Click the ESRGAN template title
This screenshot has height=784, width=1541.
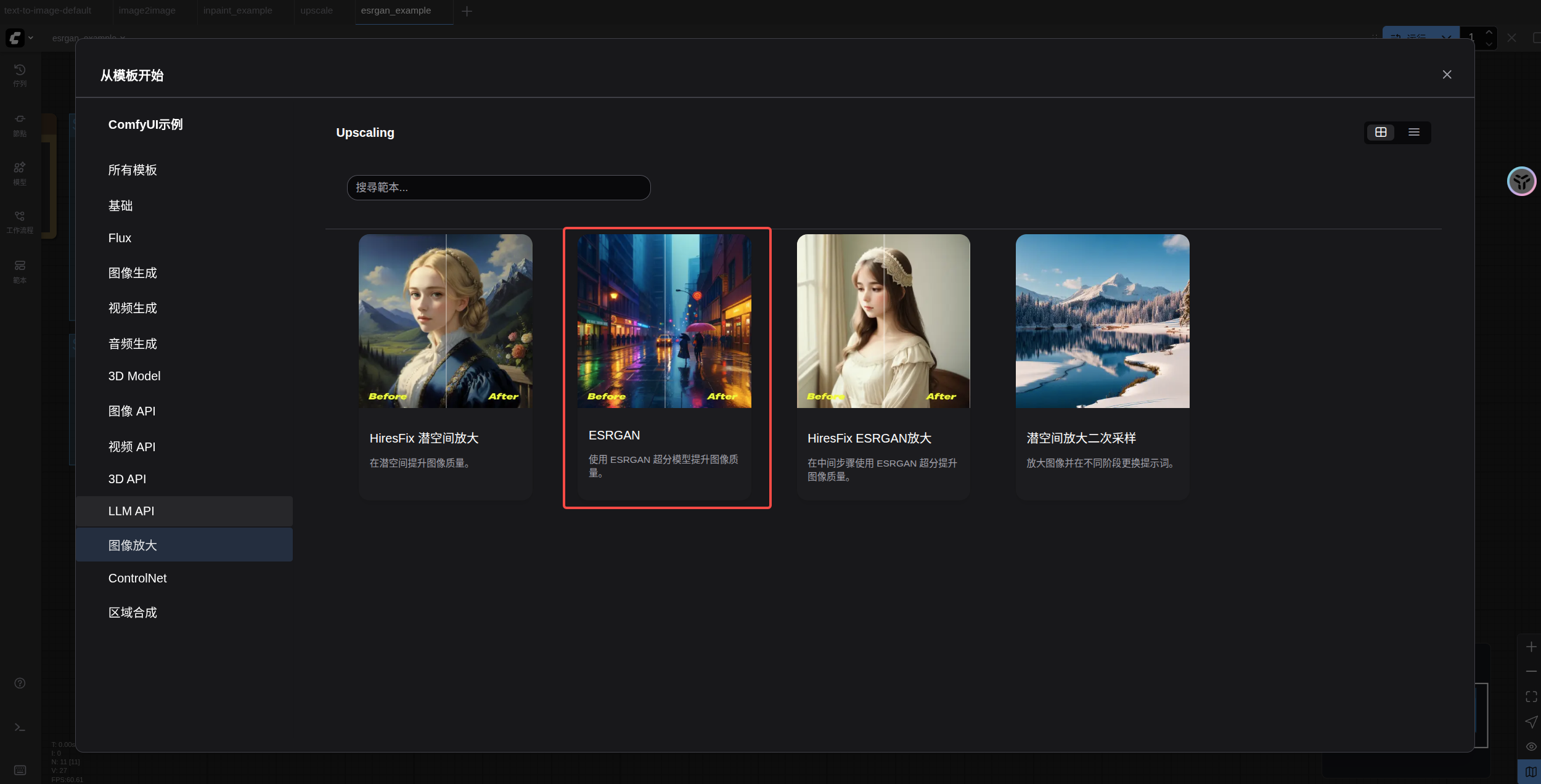pyautogui.click(x=614, y=435)
